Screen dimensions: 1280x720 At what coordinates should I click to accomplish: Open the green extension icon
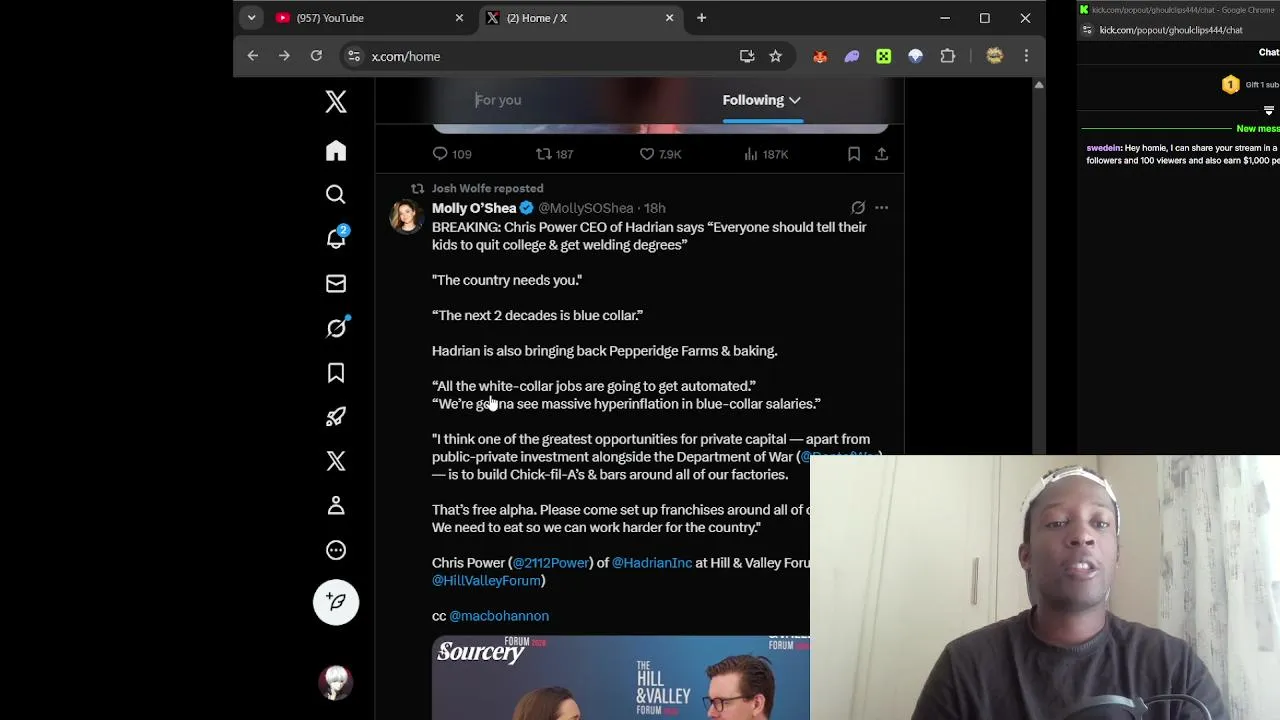pos(884,57)
